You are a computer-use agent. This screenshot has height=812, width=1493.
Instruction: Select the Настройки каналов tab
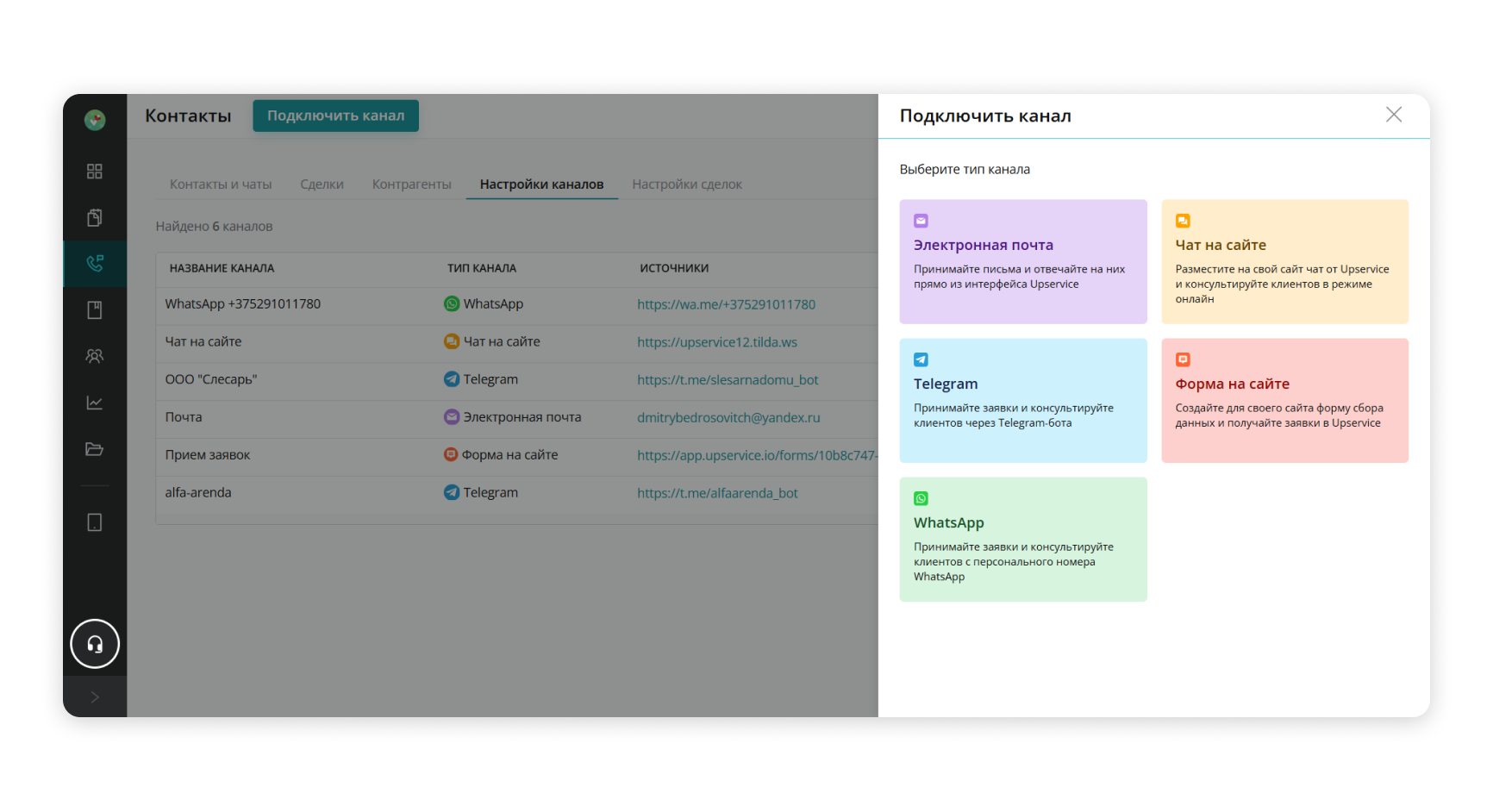[541, 184]
